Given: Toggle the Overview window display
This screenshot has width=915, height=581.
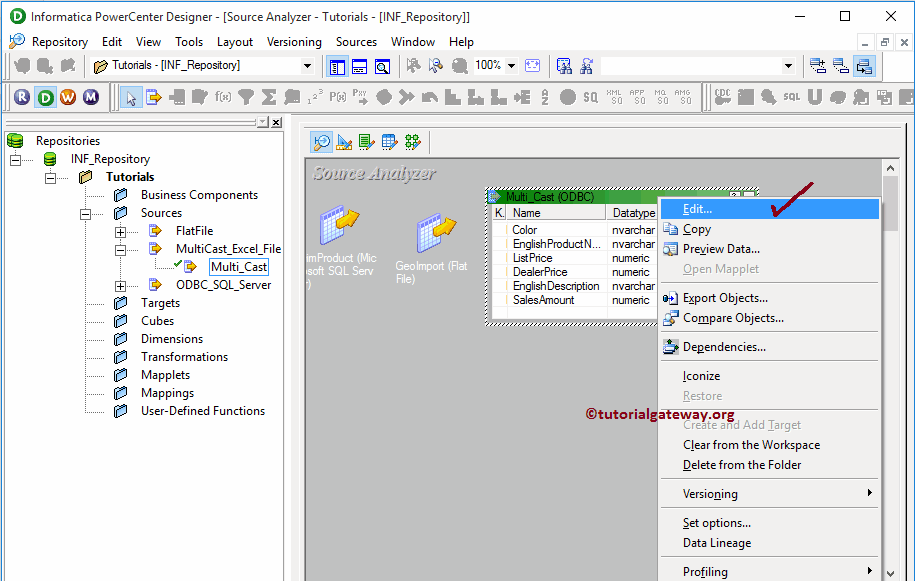Looking at the screenshot, I should (x=381, y=66).
